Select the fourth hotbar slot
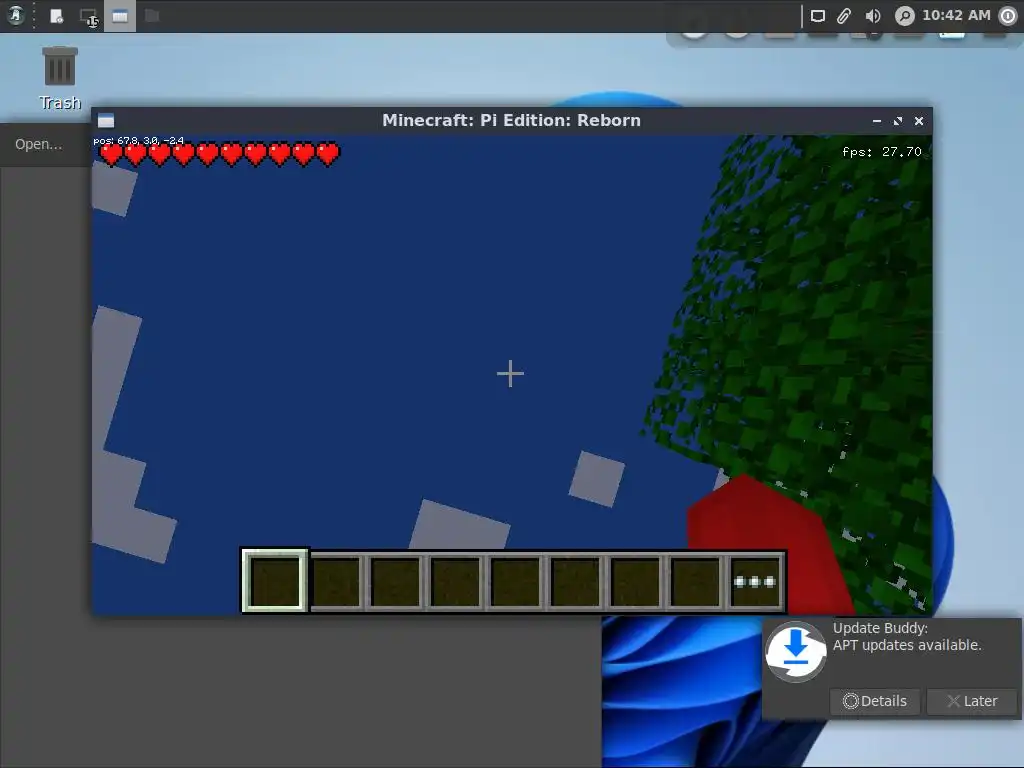 (455, 581)
